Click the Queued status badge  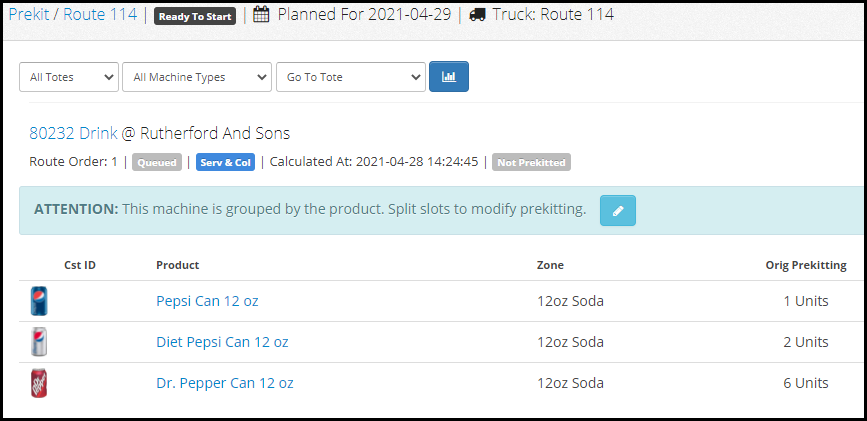click(157, 163)
